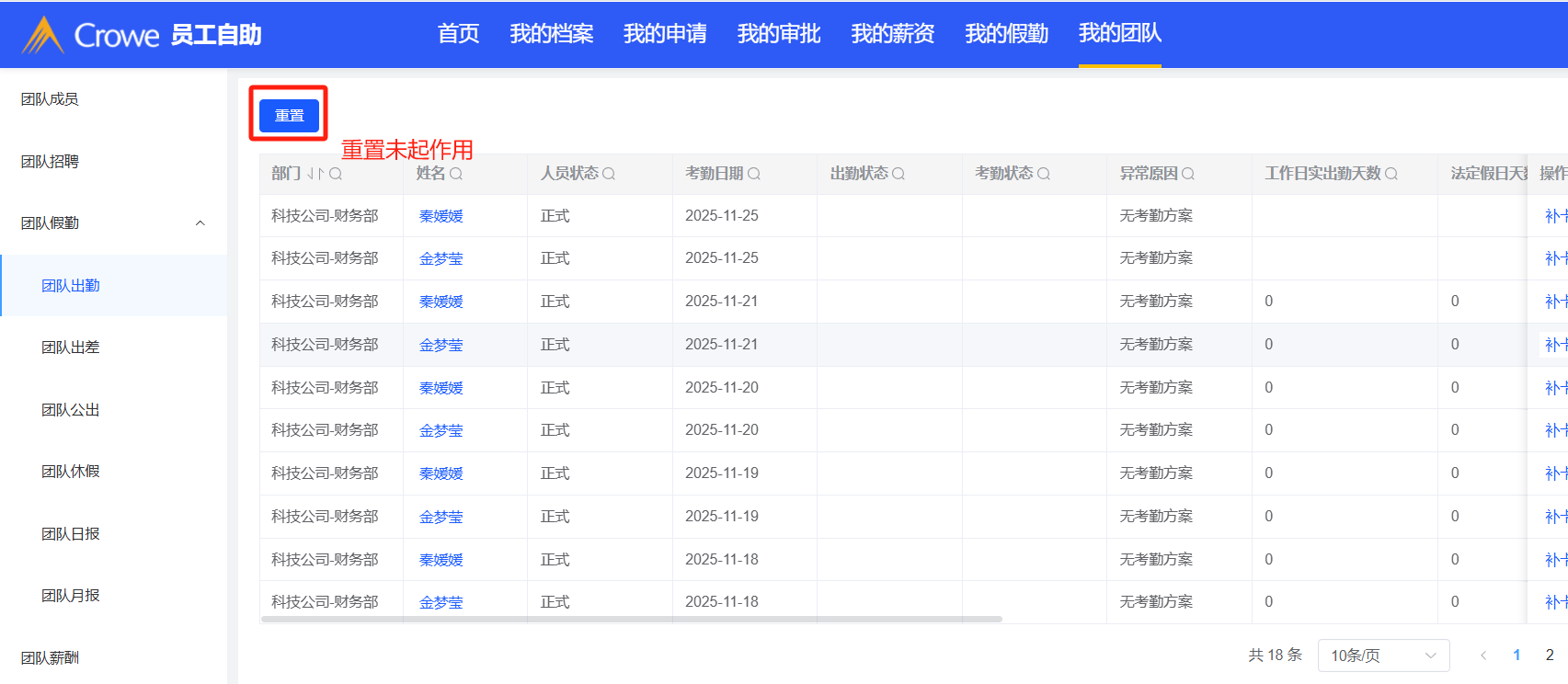Open the 人员状态 column filter search icon
The image size is (1568, 684).
[609, 174]
